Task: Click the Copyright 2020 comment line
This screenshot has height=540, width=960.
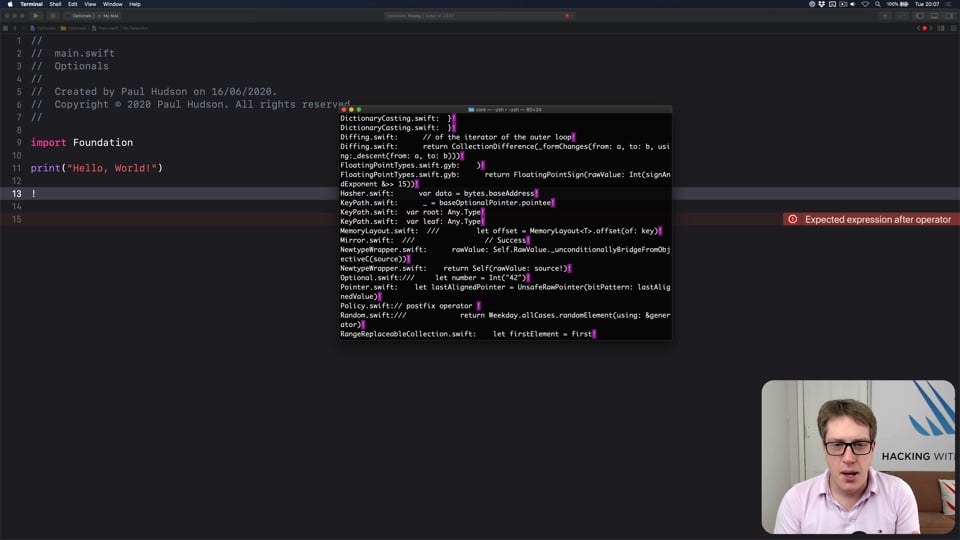Action: coord(190,104)
